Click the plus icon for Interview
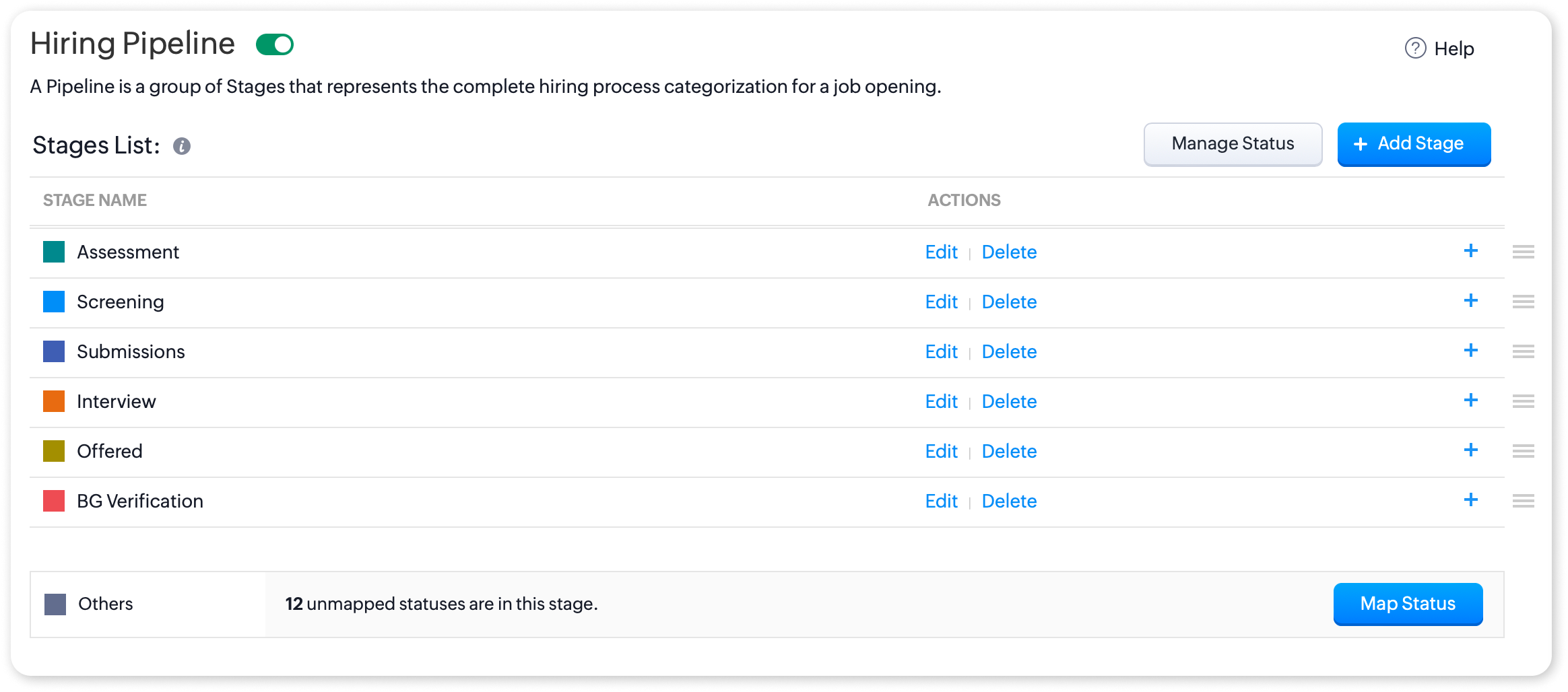 pos(1471,401)
